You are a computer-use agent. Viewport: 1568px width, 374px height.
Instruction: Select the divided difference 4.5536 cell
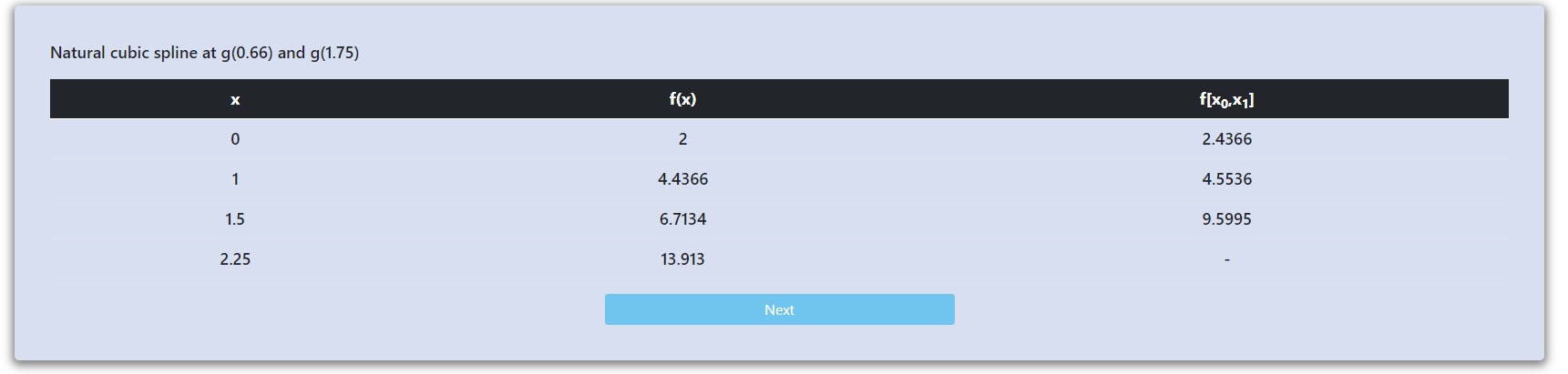tap(1226, 179)
